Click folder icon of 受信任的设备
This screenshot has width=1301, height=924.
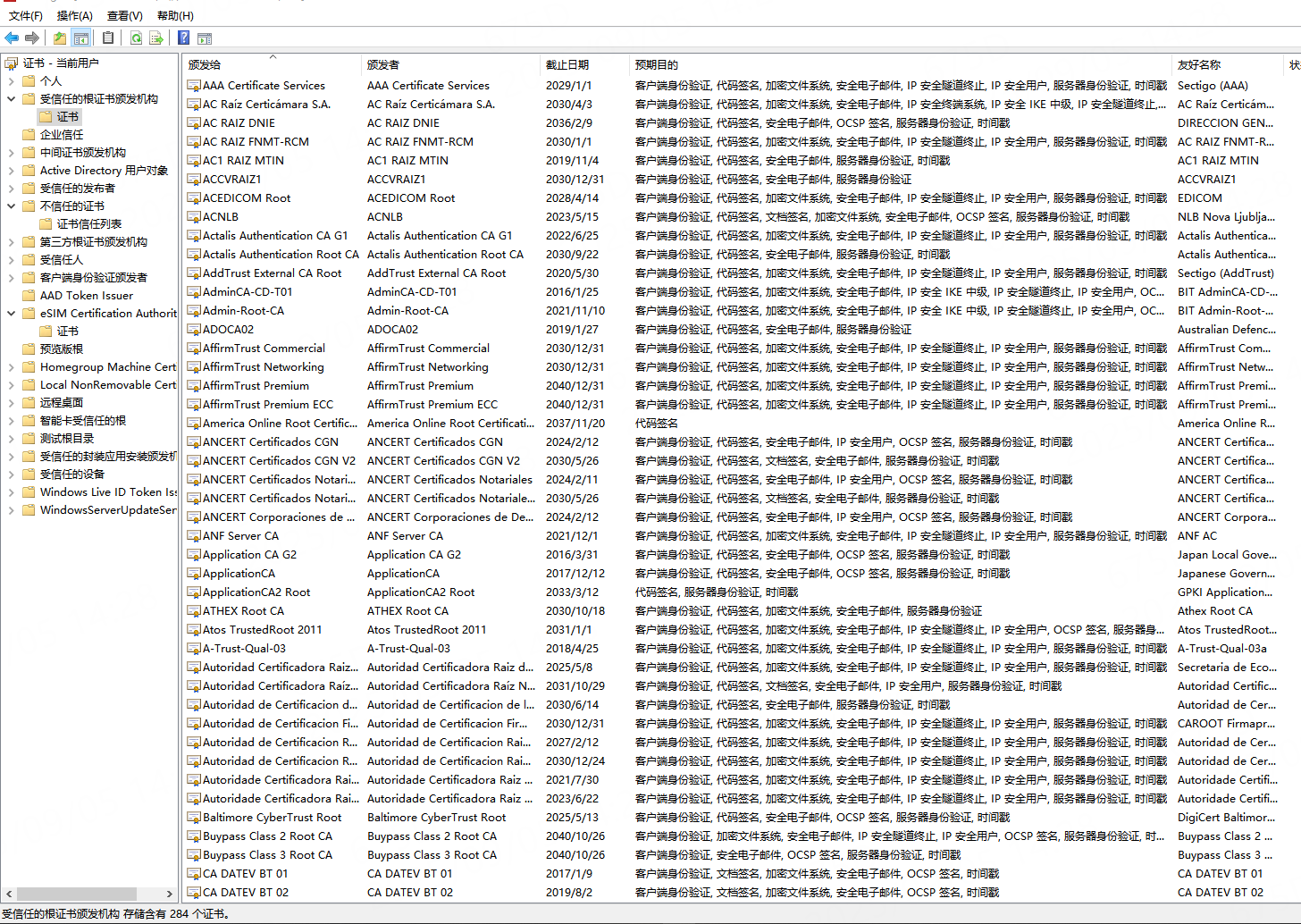tap(29, 474)
